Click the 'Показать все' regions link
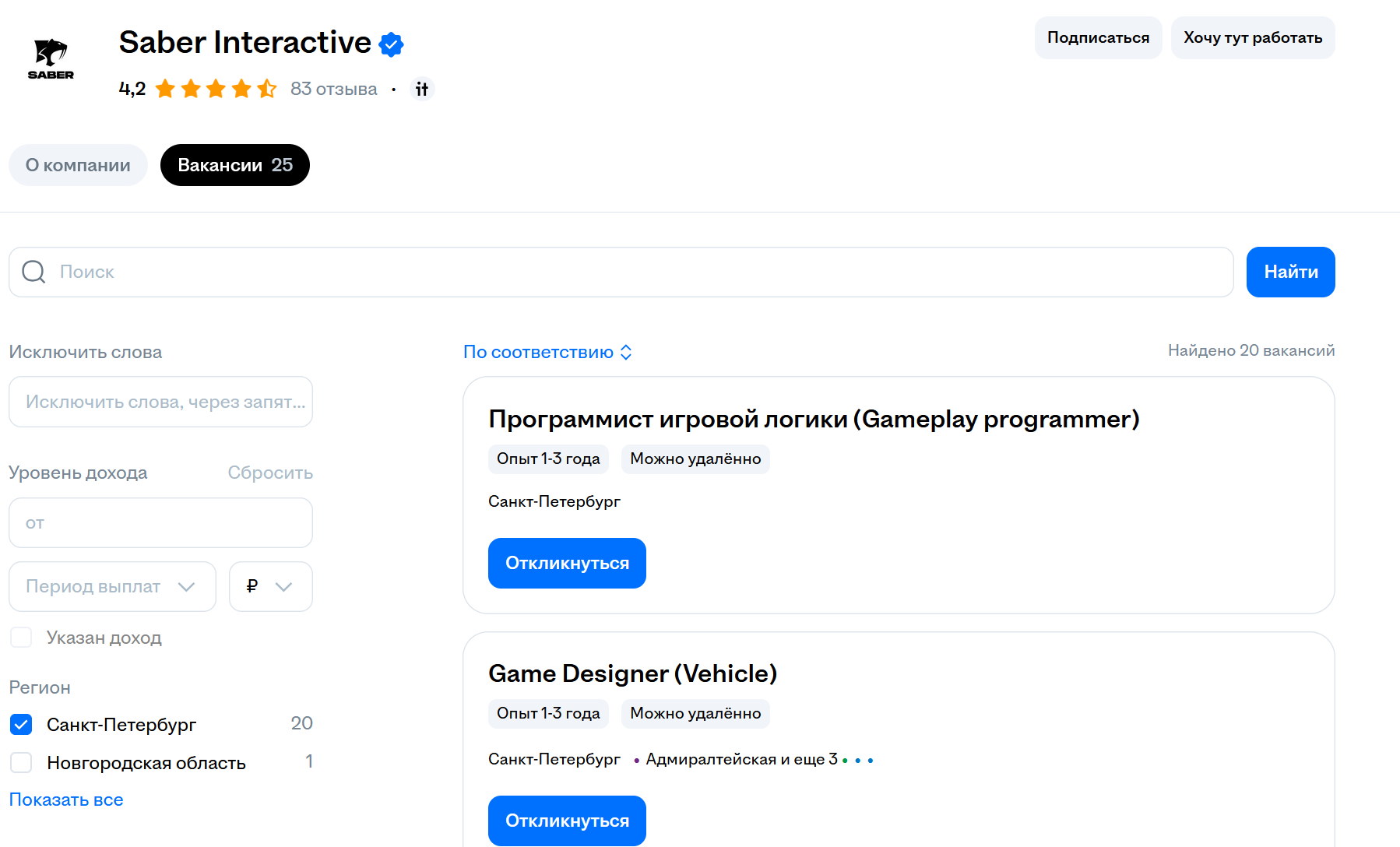The height and width of the screenshot is (847, 1400). pyautogui.click(x=66, y=800)
